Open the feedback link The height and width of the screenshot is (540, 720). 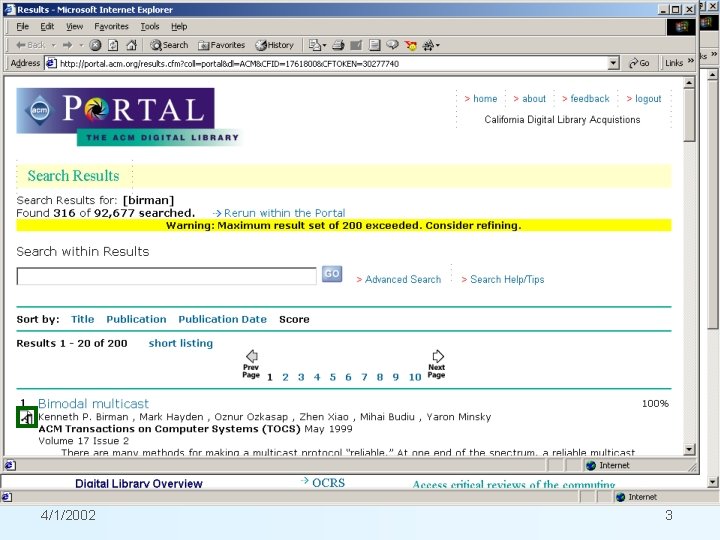tap(590, 99)
